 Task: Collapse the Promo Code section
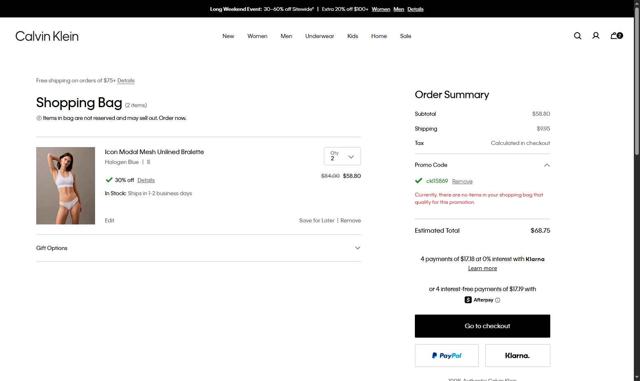[x=482, y=165]
